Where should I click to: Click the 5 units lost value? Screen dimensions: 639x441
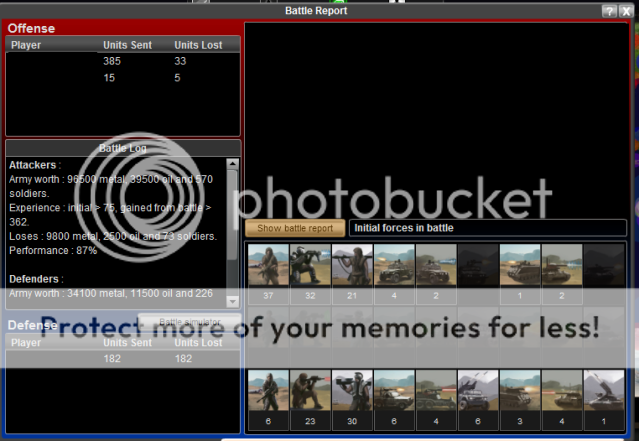tap(177, 78)
